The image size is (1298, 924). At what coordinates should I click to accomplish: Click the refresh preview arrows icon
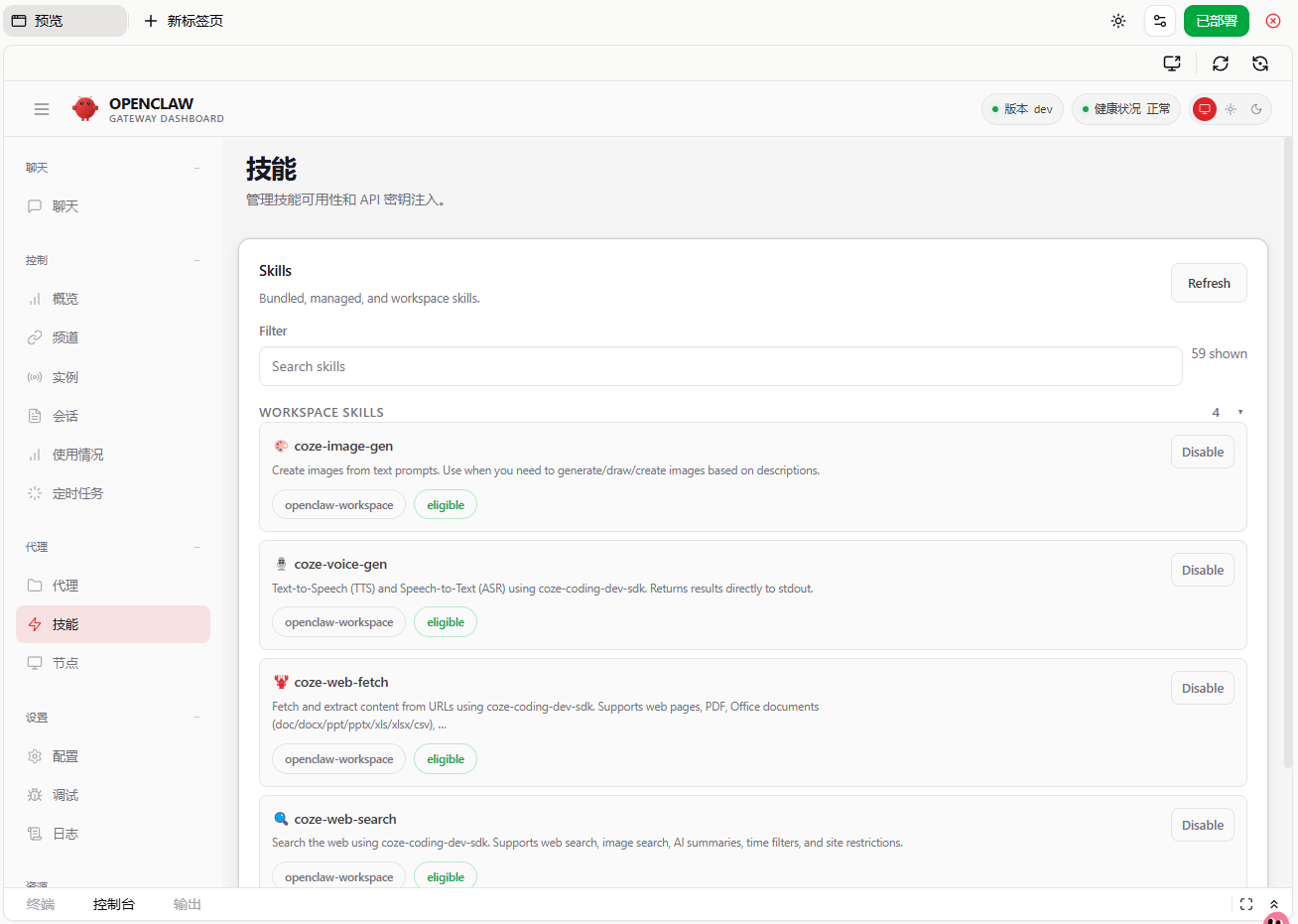pyautogui.click(x=1221, y=64)
